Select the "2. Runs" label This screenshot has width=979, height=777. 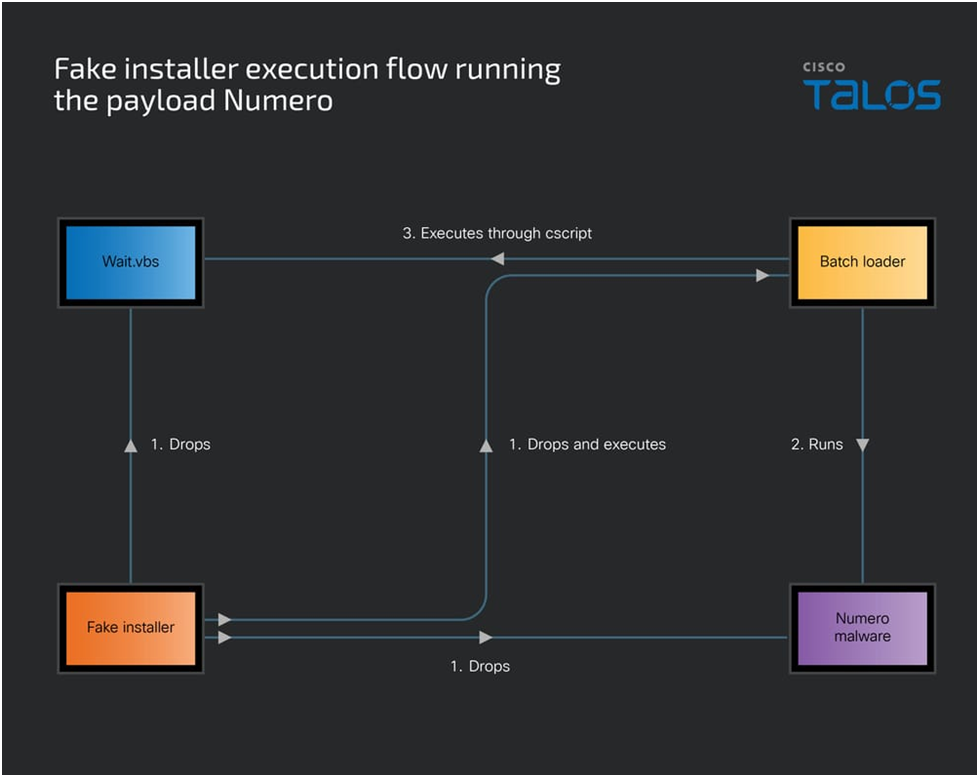817,444
